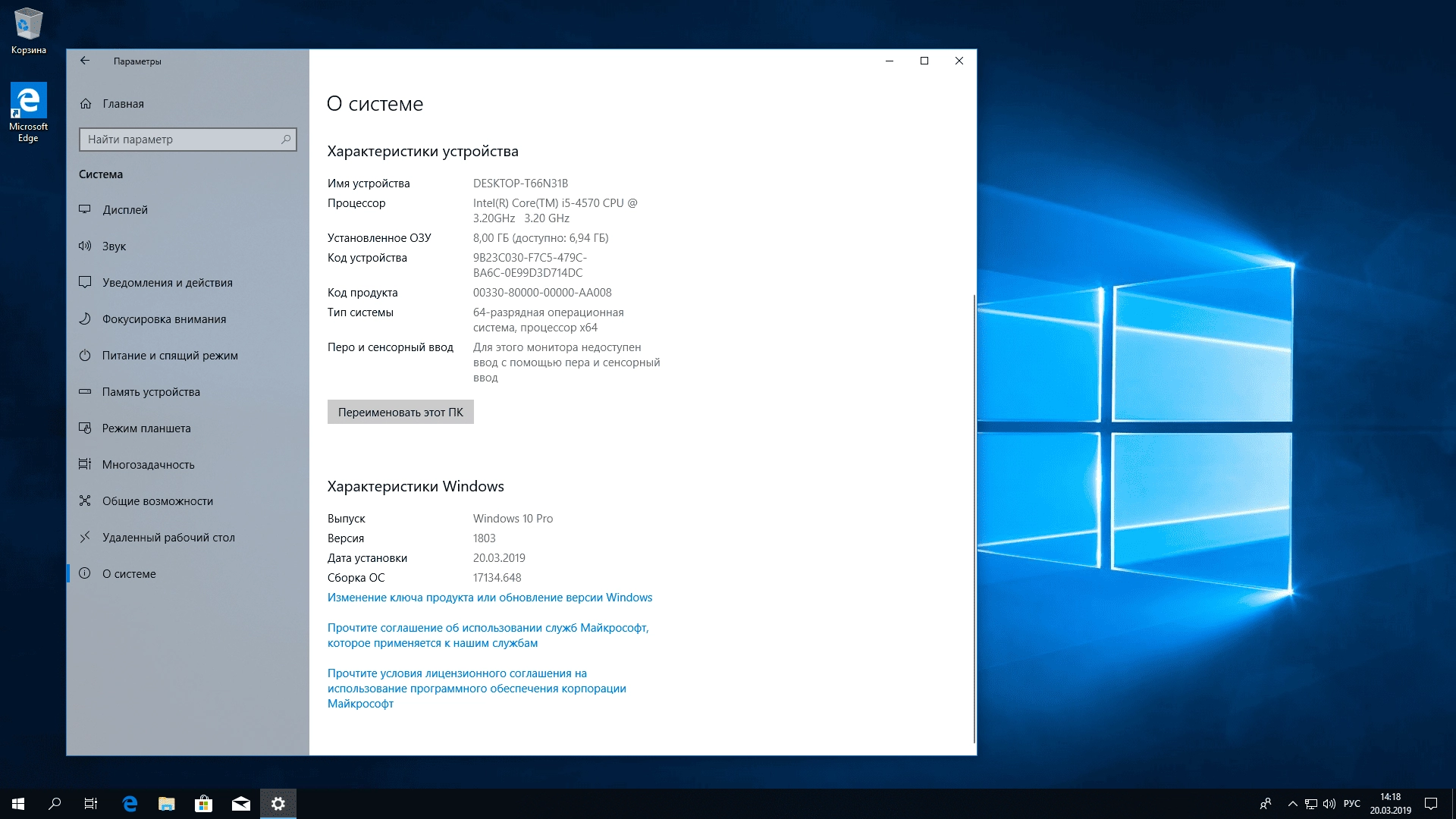Open Звук settings page
Image resolution: width=1456 pixels, height=819 pixels.
[188, 246]
